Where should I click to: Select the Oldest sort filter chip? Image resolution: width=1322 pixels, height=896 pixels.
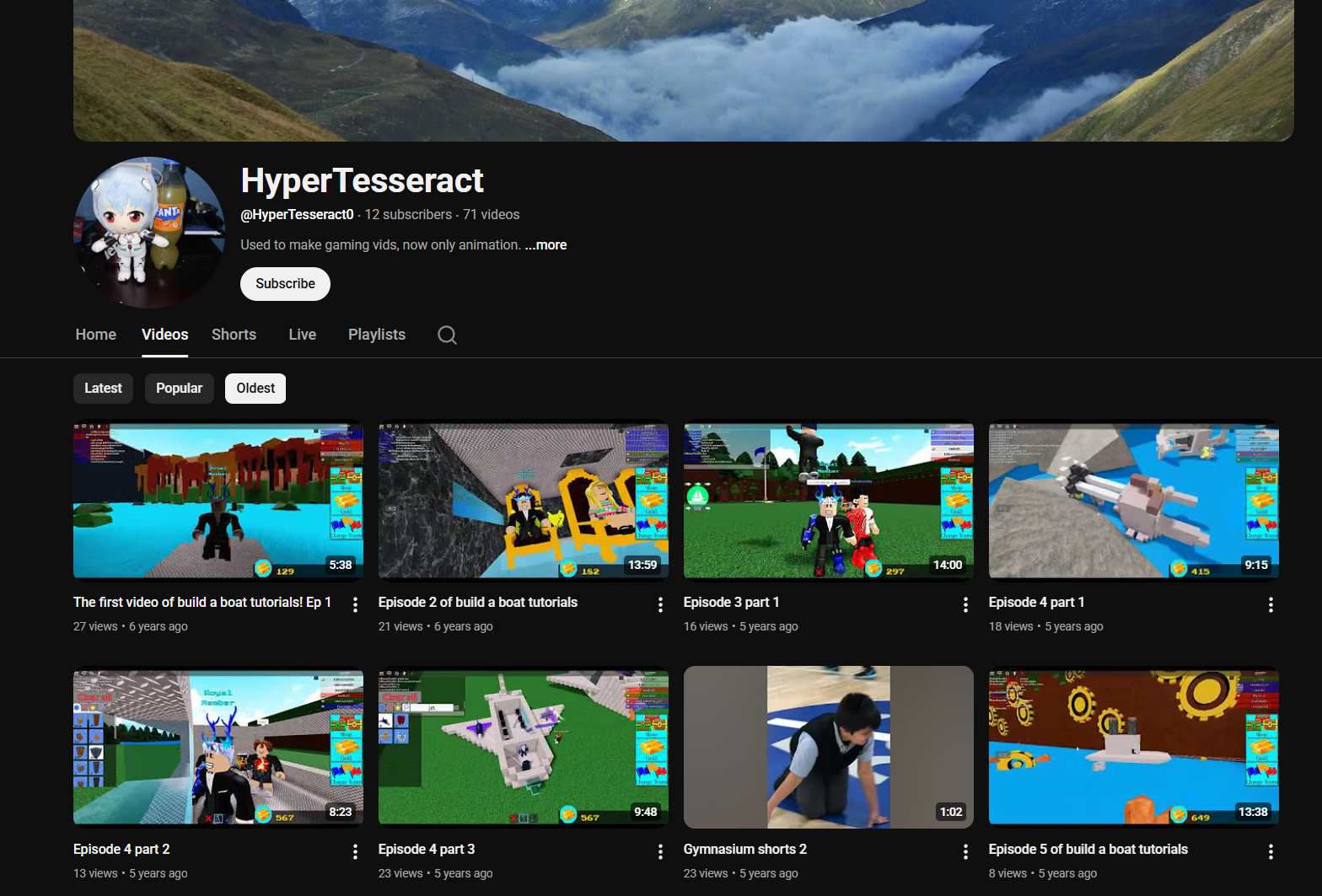point(255,389)
